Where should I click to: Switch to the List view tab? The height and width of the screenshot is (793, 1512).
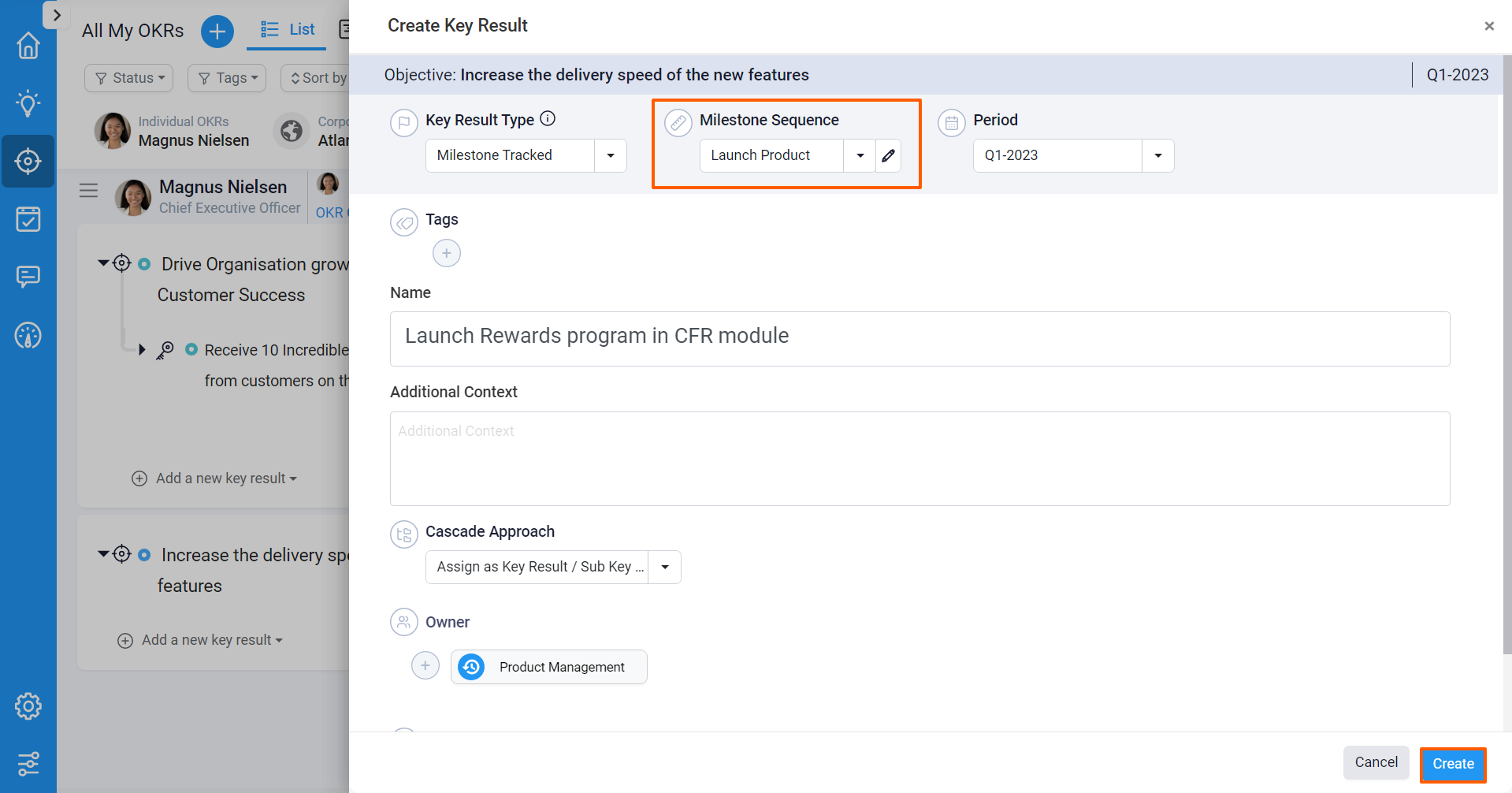tap(288, 30)
